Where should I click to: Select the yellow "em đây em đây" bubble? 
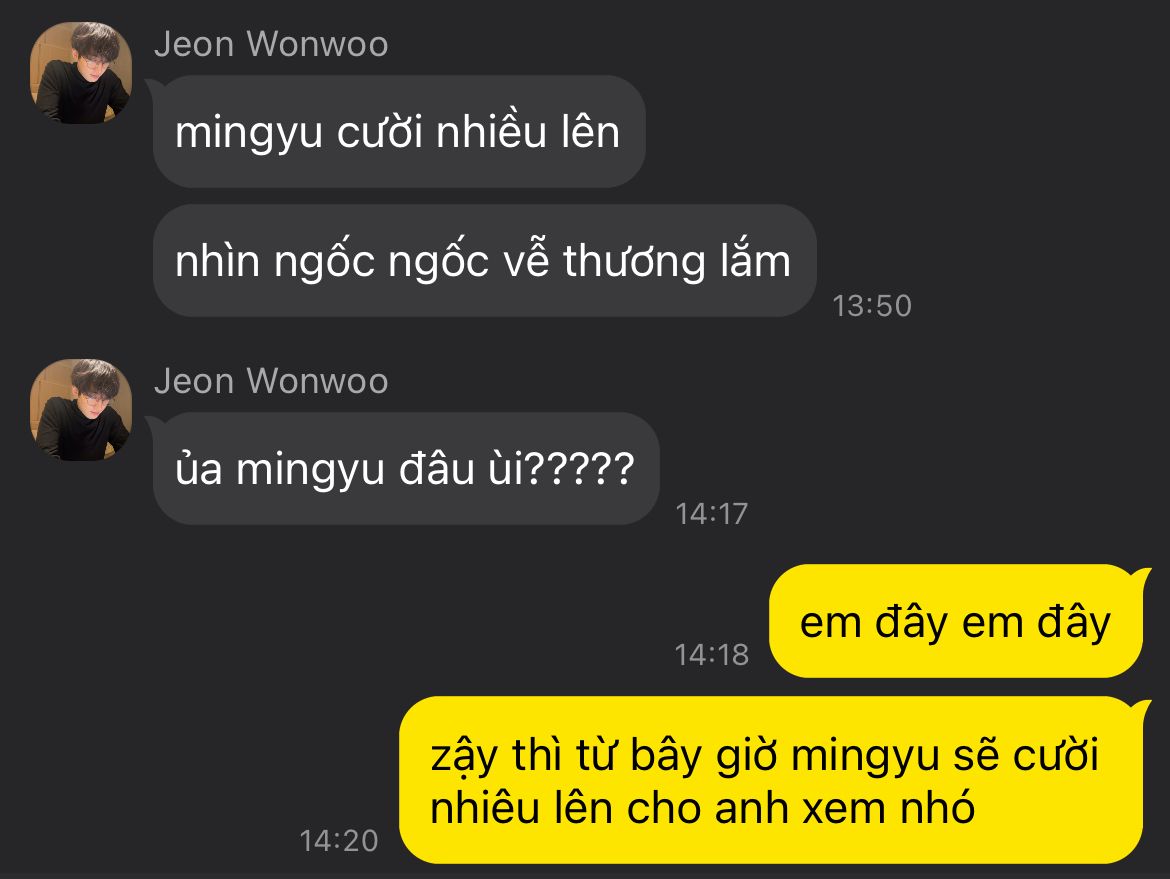(x=956, y=621)
